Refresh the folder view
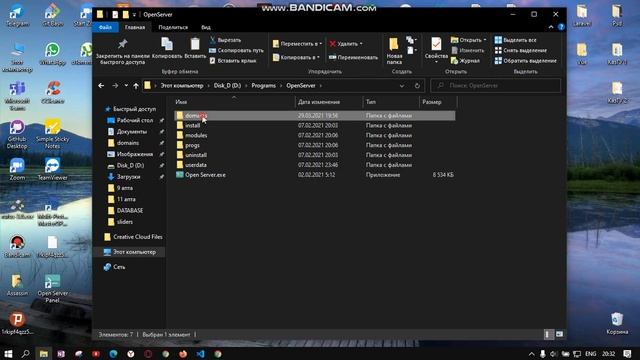This screenshot has width=640, height=360. [x=417, y=86]
